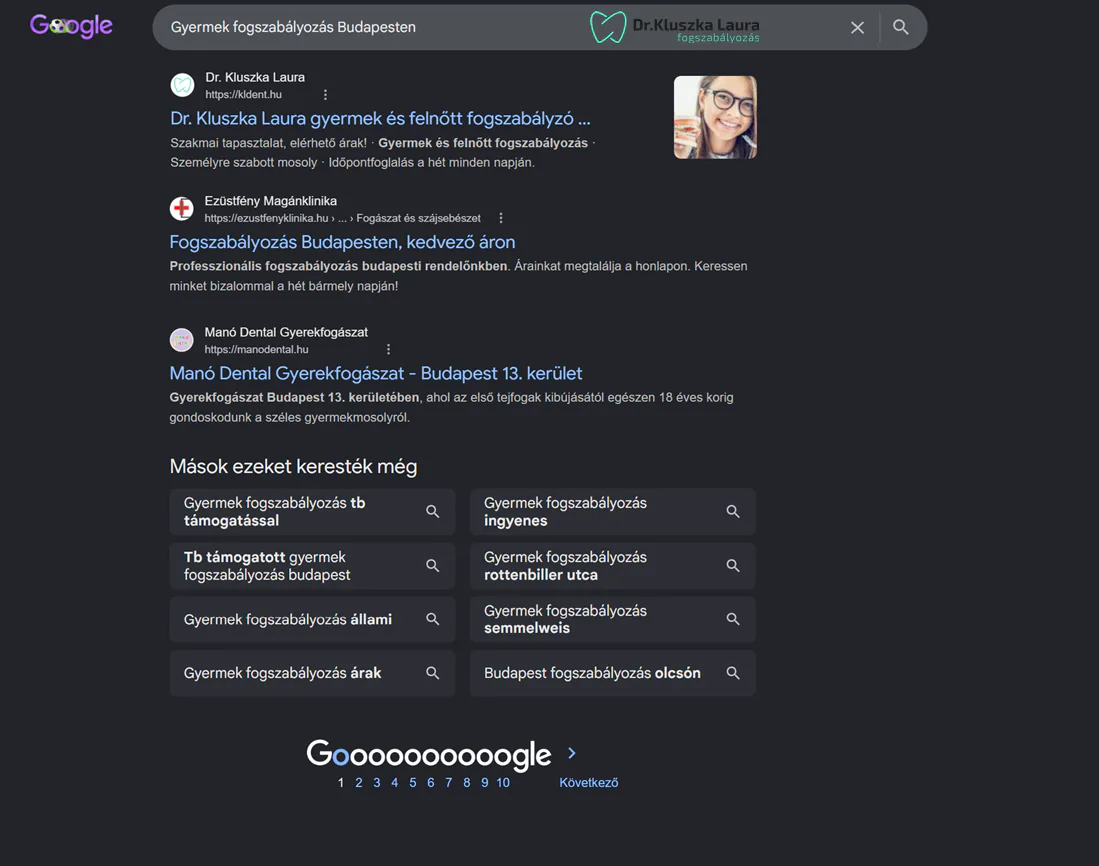Viewport: 1099px width, 866px height.
Task: Go to results page 3
Action: pyautogui.click(x=376, y=783)
